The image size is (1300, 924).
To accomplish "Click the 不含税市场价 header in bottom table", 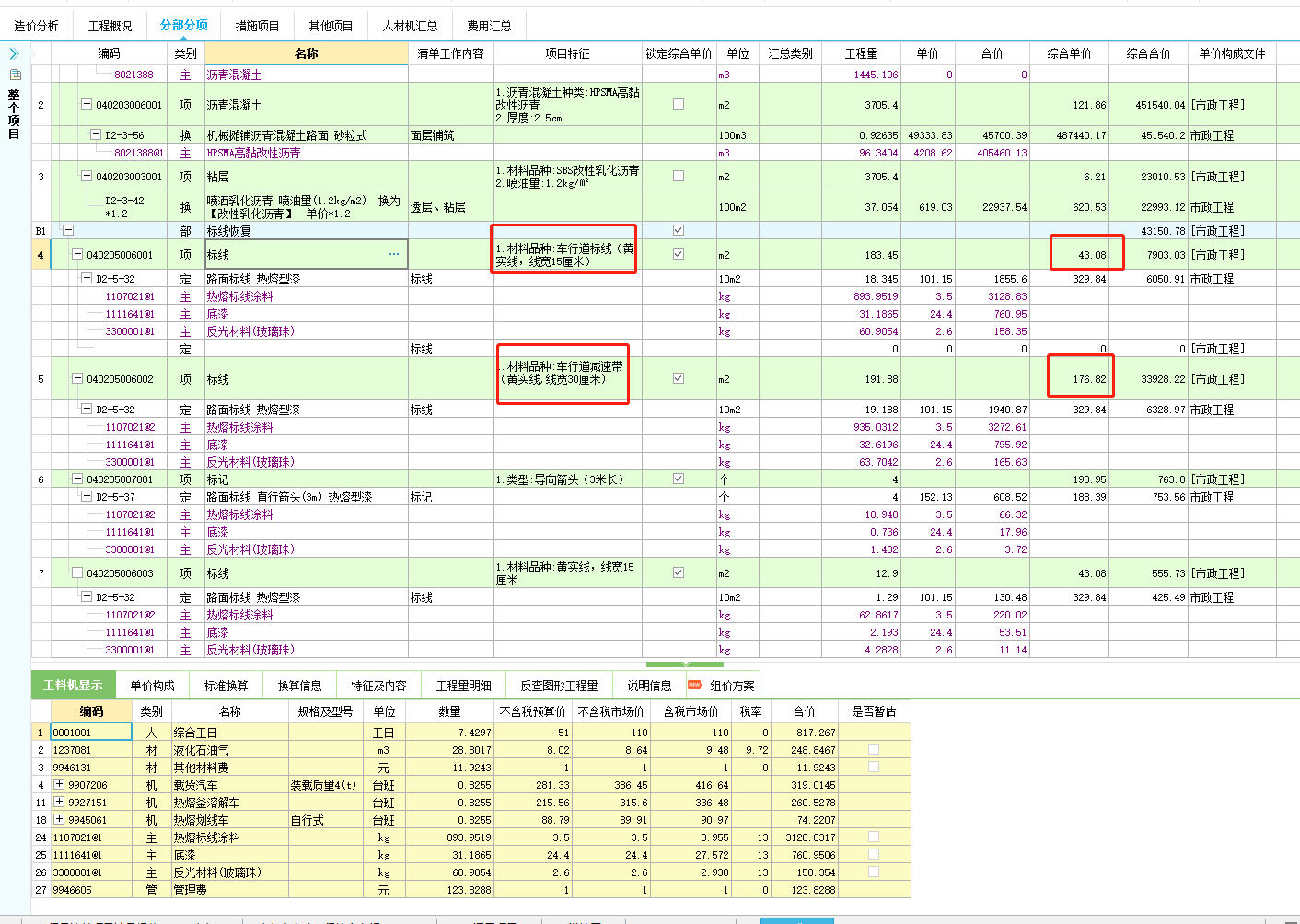I will pyautogui.click(x=611, y=711).
